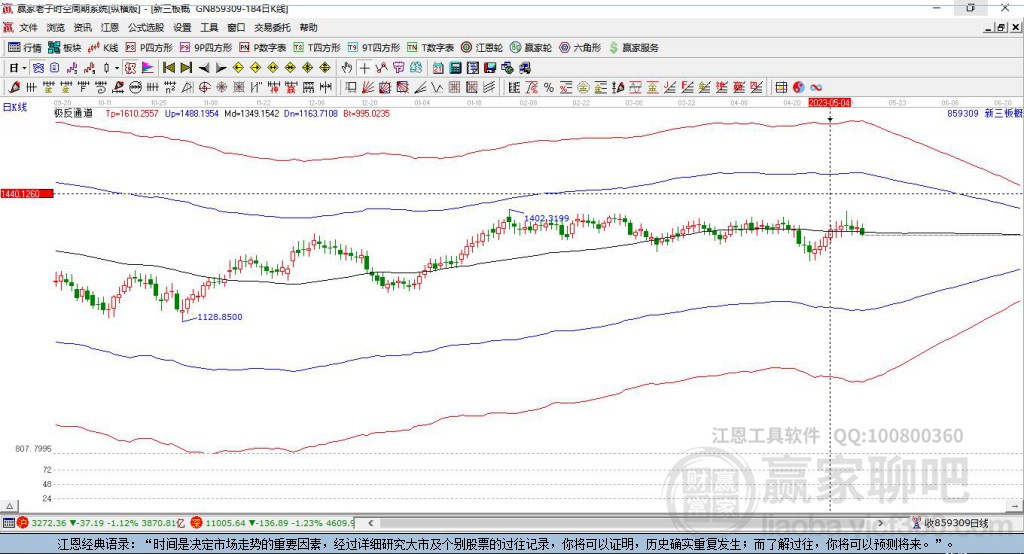Click the floppy-disk save icon
Viewport: 1024px width, 554px height.
tap(490, 67)
